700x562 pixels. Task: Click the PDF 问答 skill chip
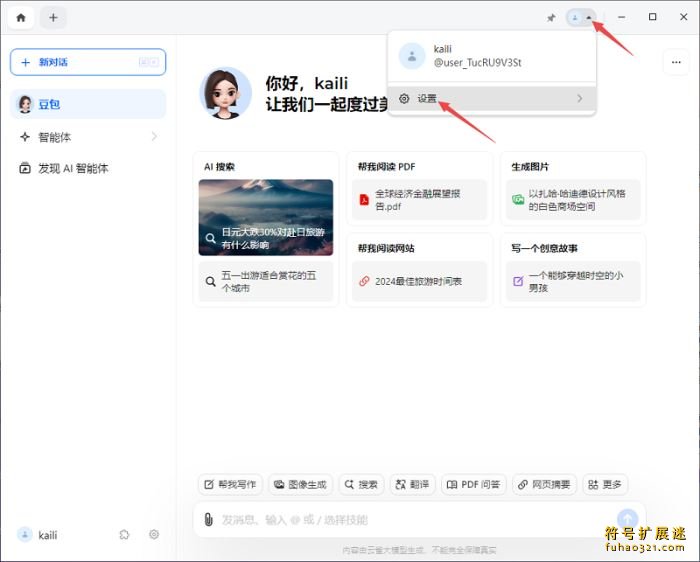(474, 484)
